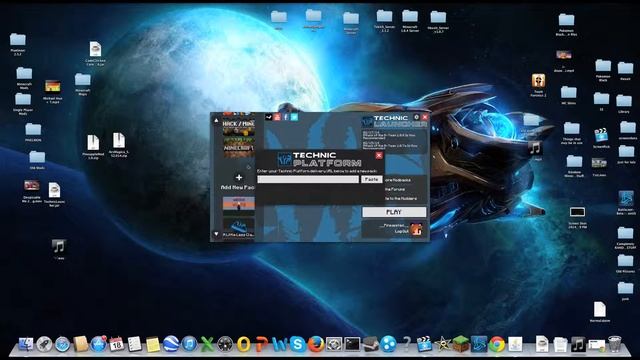Open the YouTube icon in Technic Launcher
The width and height of the screenshot is (640, 360).
pyautogui.click(x=277, y=117)
